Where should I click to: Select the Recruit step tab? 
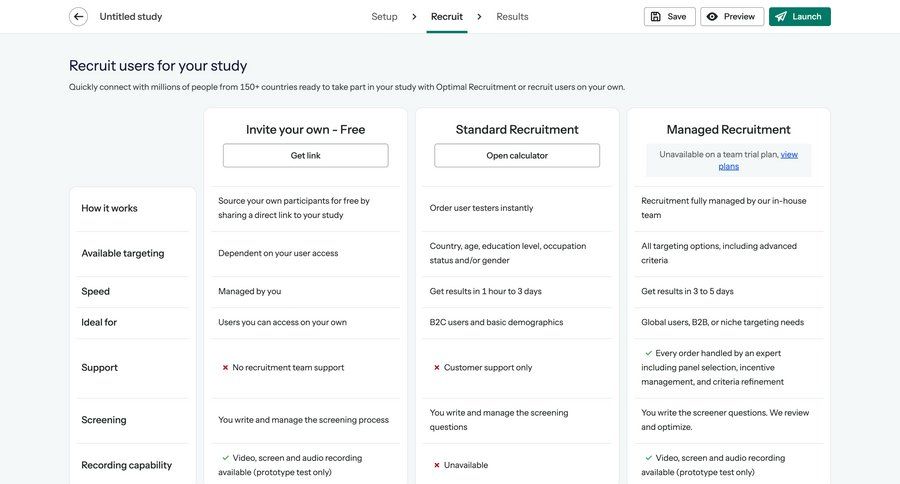tap(446, 17)
